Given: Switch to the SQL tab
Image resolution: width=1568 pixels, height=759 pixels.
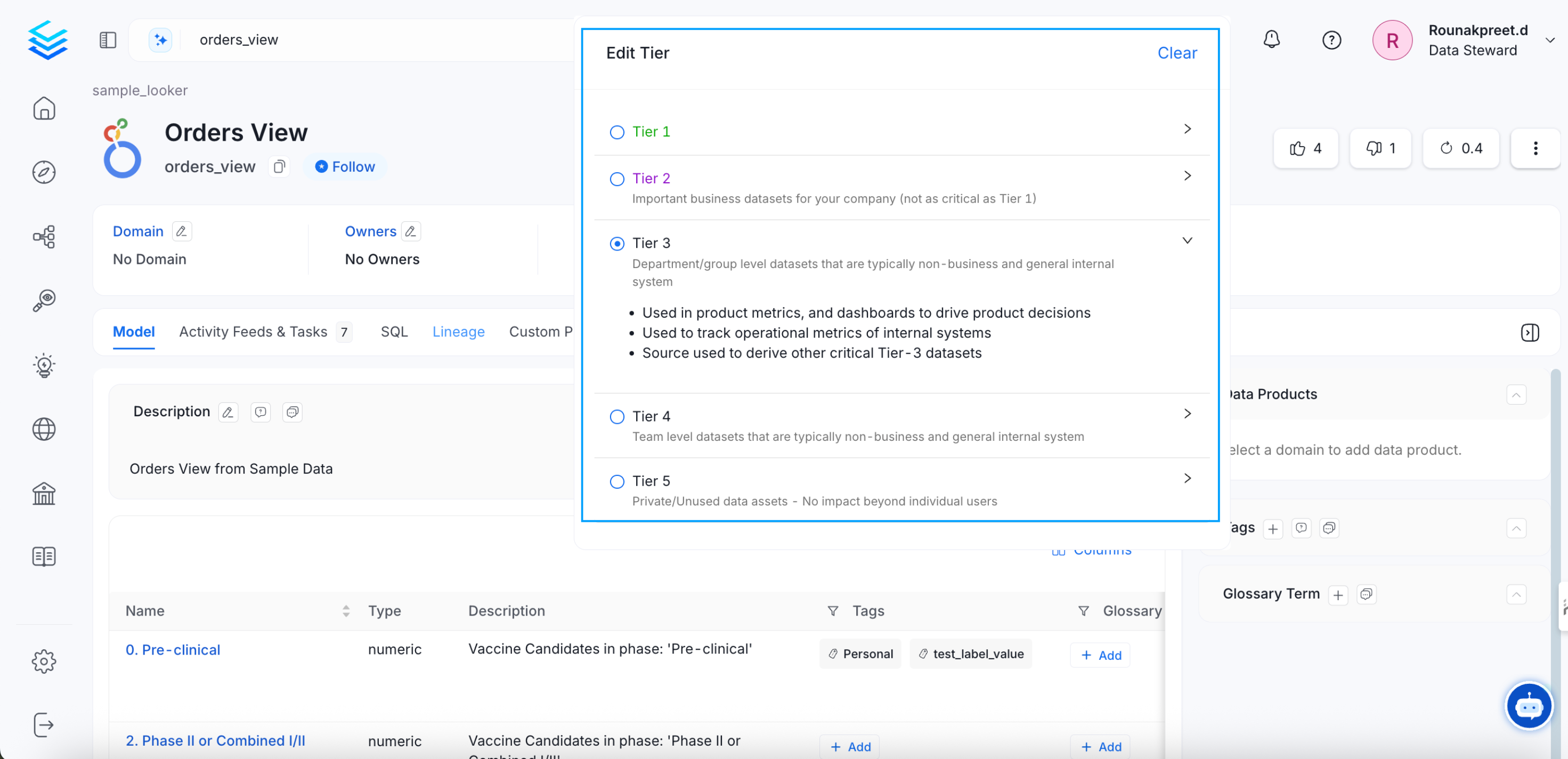Looking at the screenshot, I should point(394,332).
